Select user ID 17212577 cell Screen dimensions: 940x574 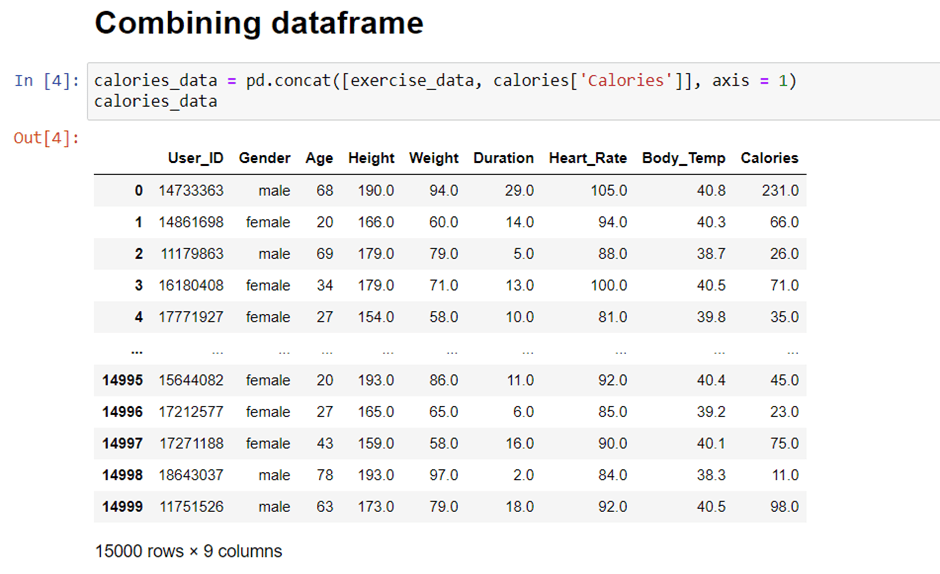pos(191,412)
